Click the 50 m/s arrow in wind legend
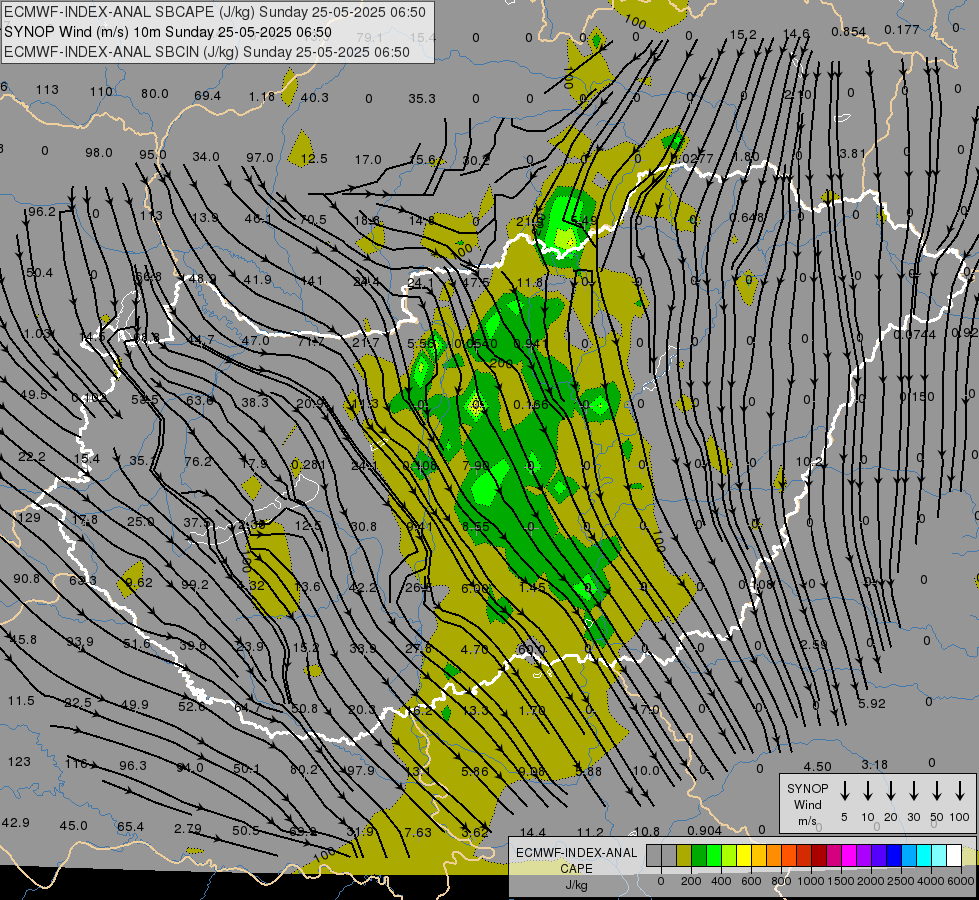 (x=937, y=791)
